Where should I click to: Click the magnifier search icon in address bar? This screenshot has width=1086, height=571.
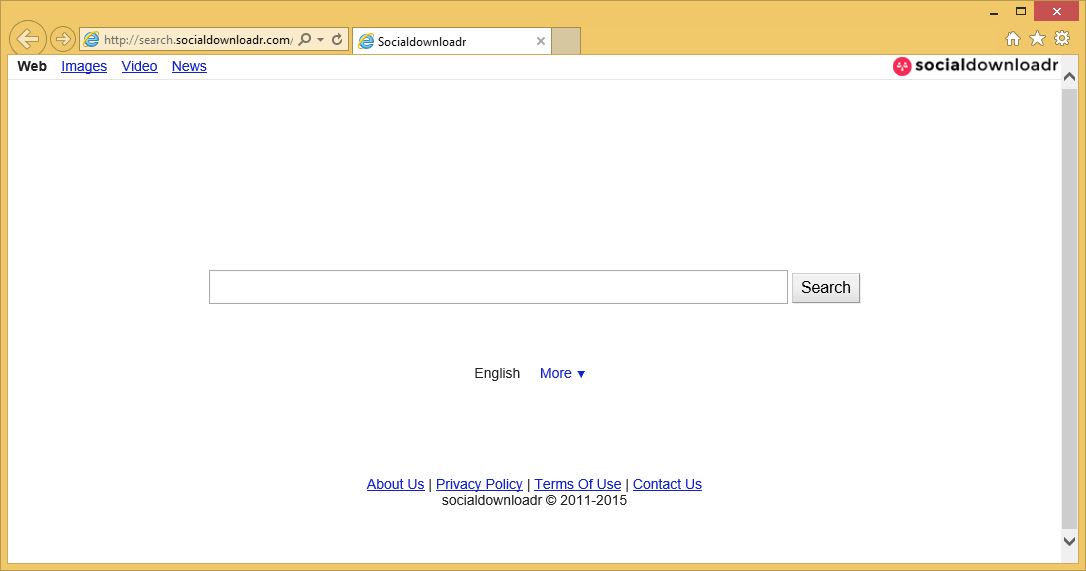point(305,39)
